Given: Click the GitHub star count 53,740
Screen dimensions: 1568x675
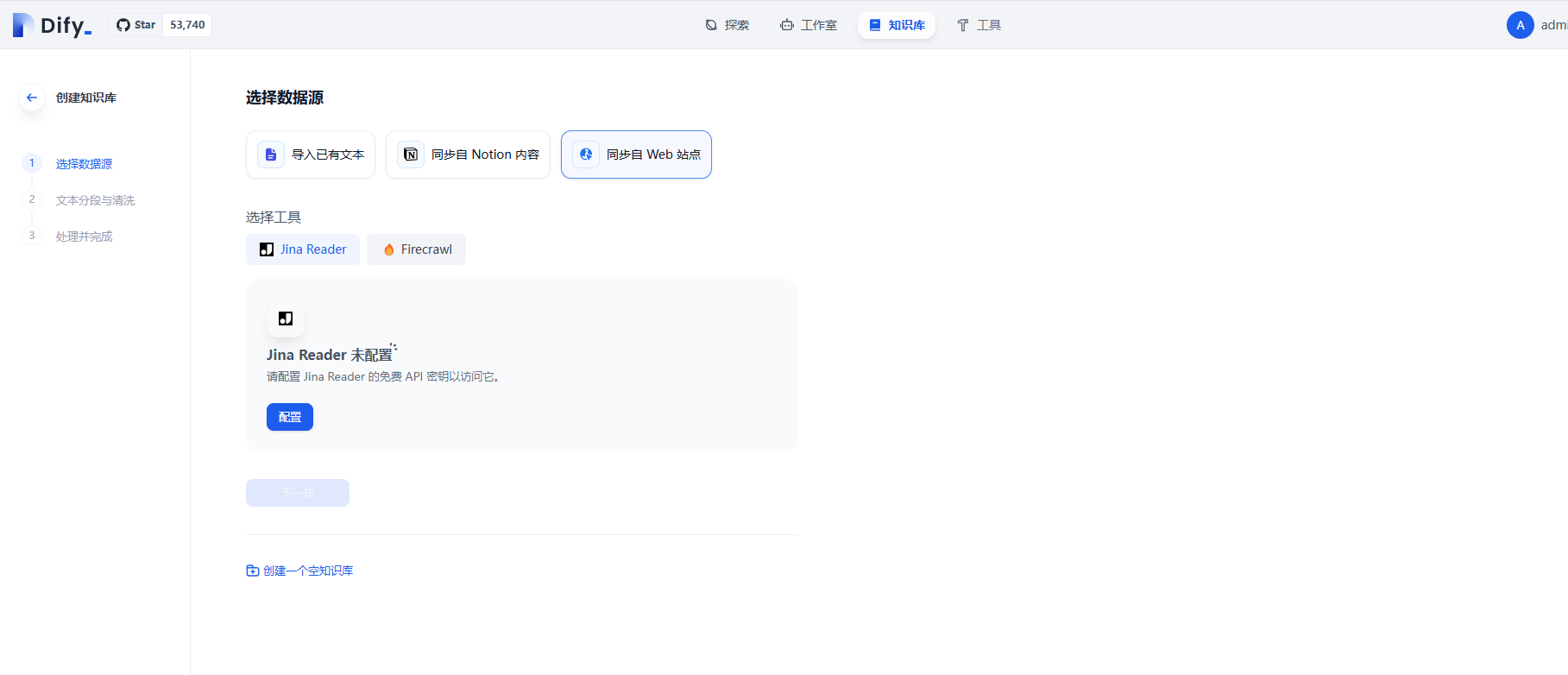Looking at the screenshot, I should 187,25.
